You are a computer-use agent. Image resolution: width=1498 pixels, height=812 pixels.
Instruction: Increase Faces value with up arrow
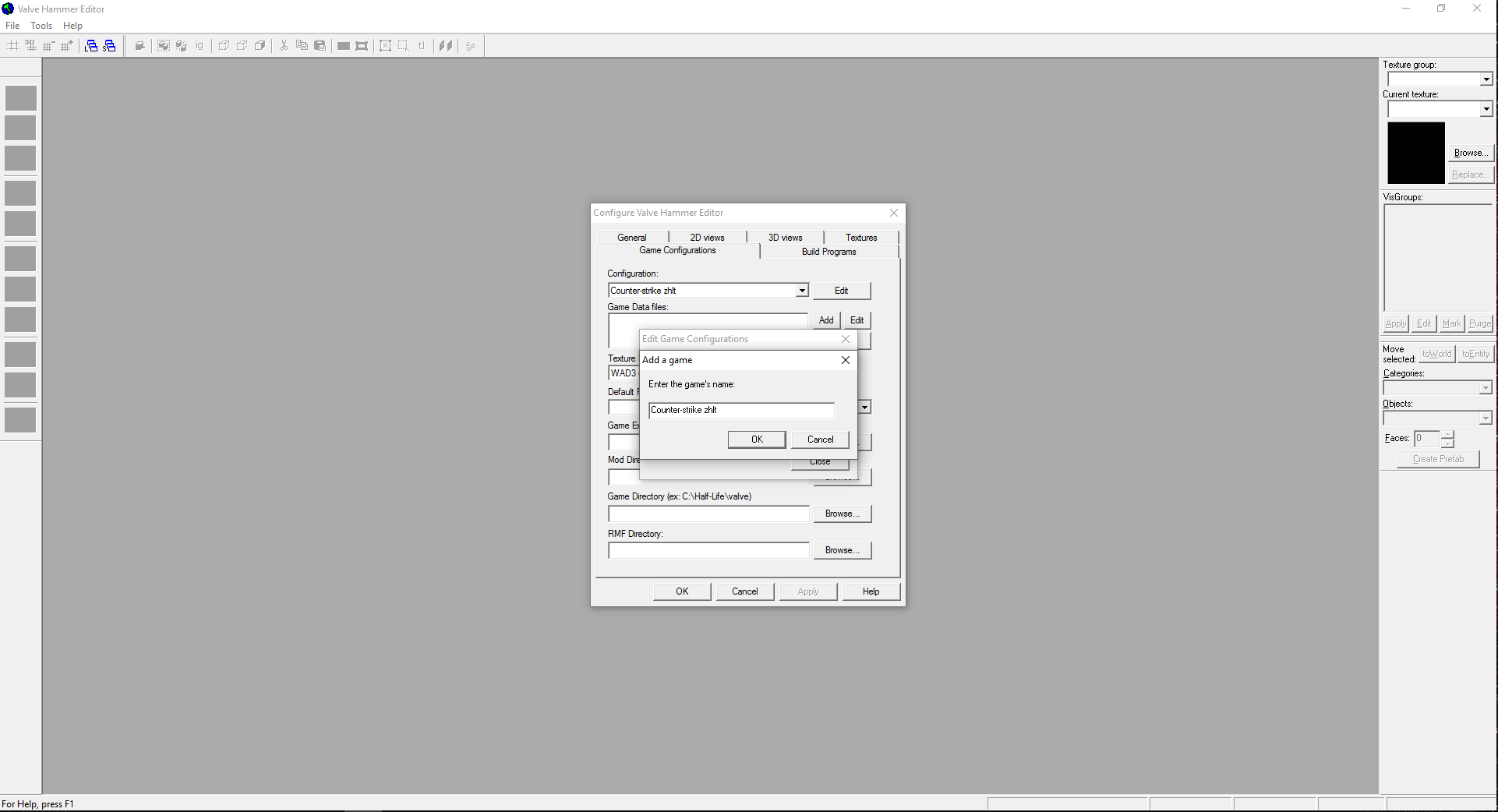pyautogui.click(x=1447, y=434)
